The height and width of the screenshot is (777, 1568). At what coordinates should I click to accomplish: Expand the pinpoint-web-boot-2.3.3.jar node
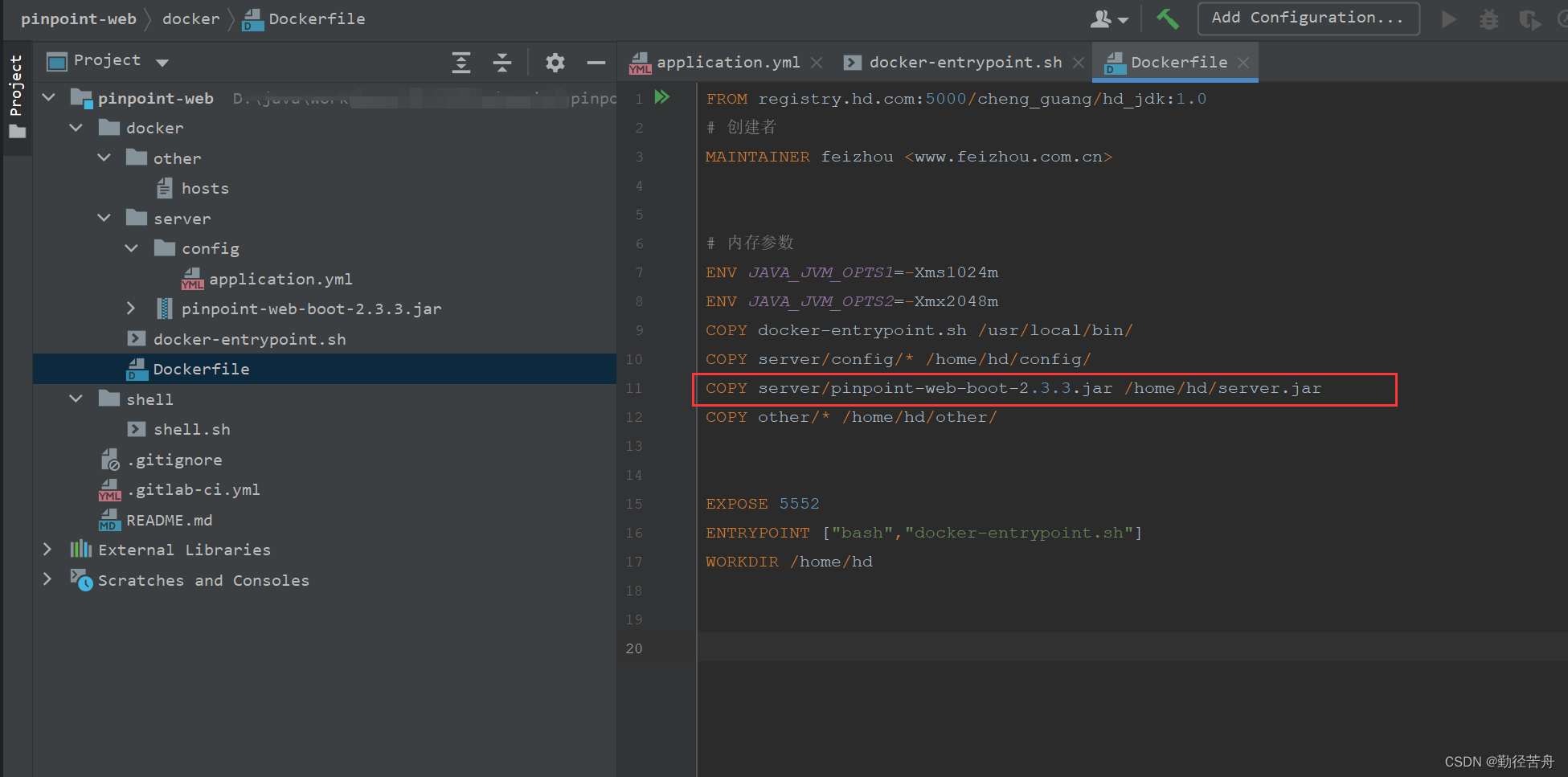[x=132, y=309]
